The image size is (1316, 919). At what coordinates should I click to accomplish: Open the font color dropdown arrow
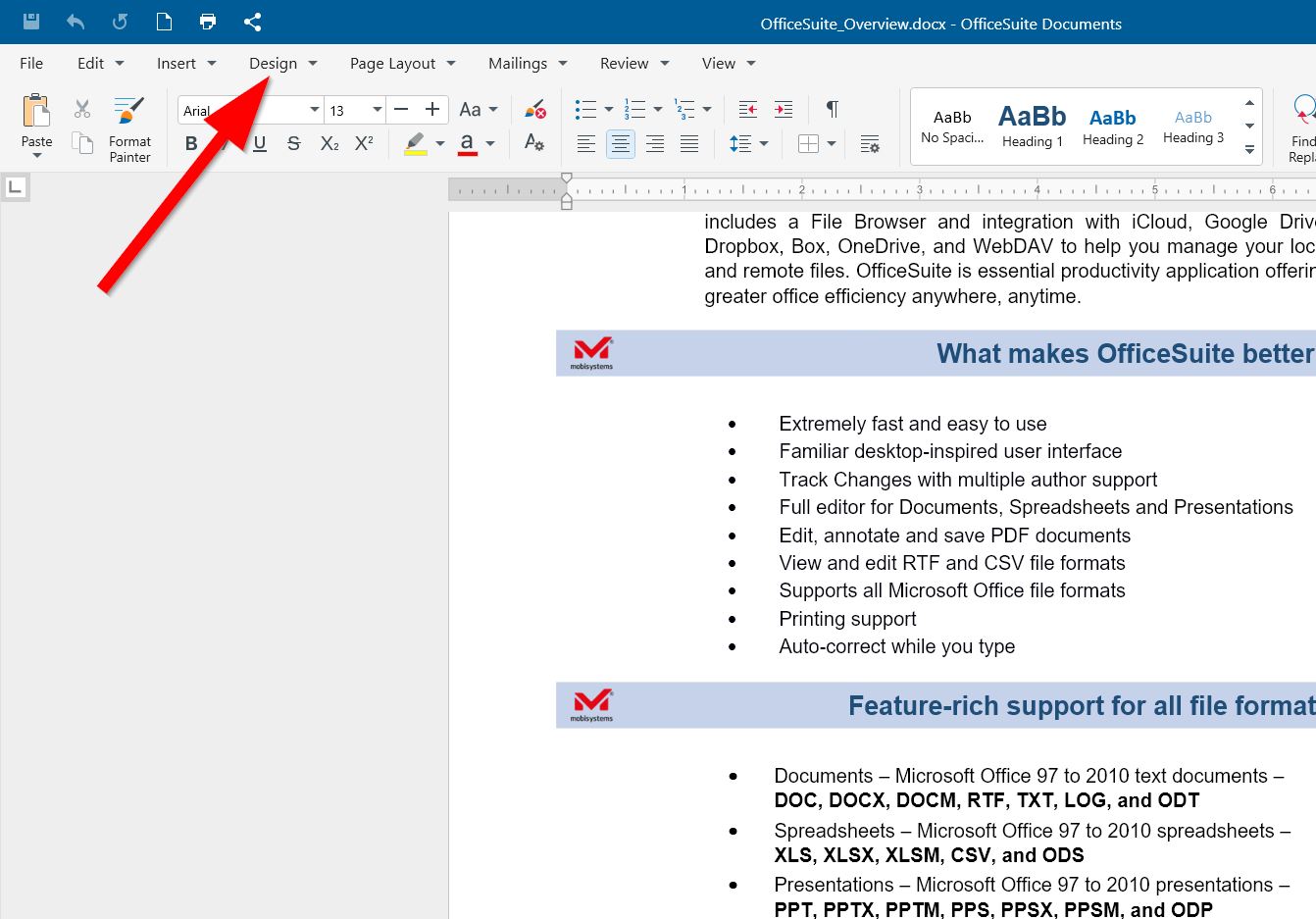(x=490, y=144)
